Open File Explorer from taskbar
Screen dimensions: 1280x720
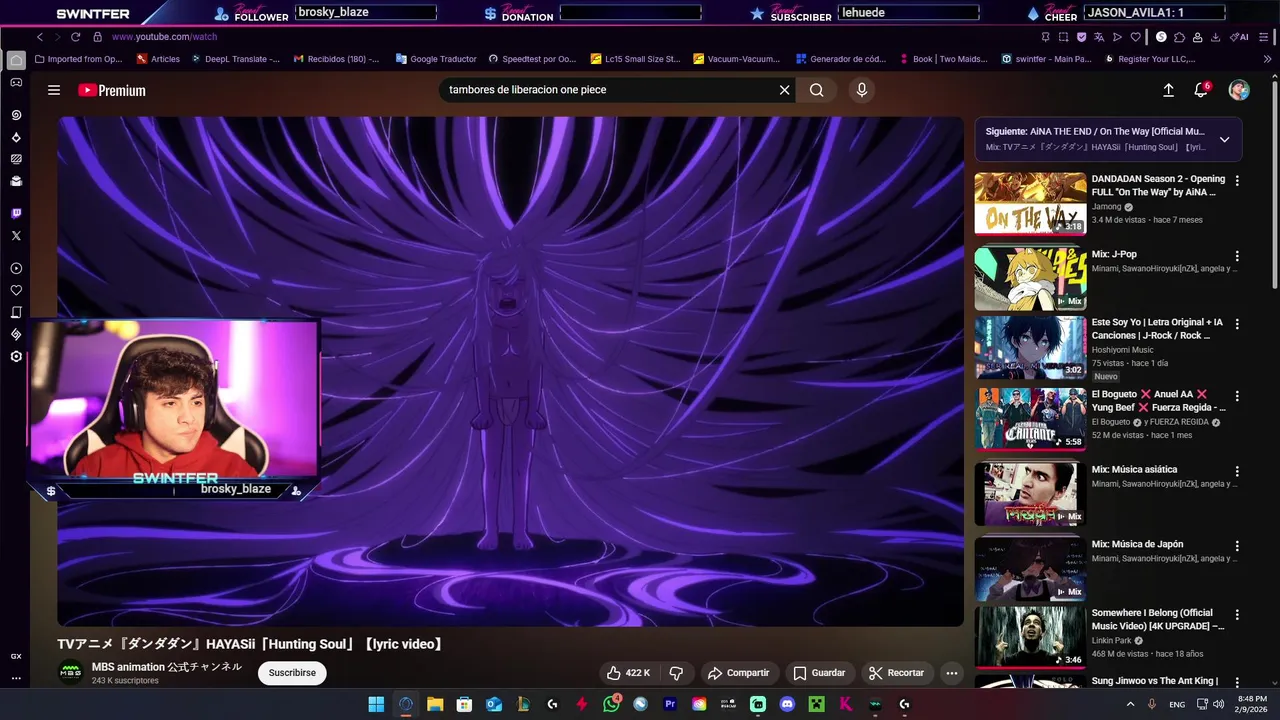[435, 704]
